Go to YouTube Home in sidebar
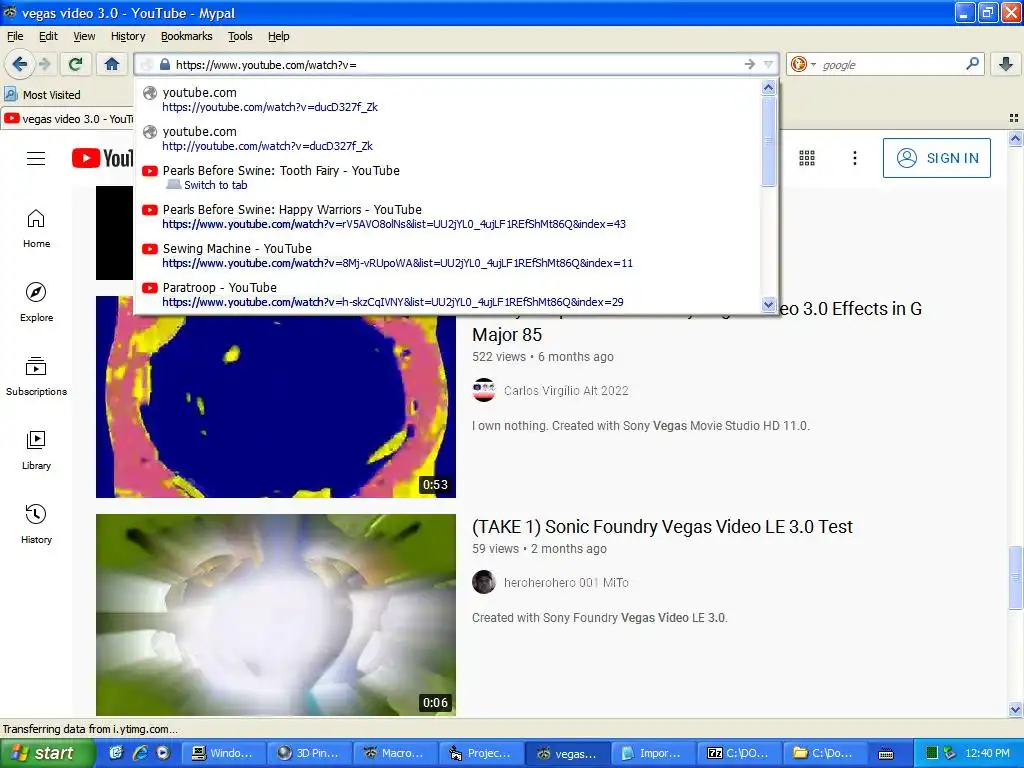The image size is (1024, 768). point(37,229)
